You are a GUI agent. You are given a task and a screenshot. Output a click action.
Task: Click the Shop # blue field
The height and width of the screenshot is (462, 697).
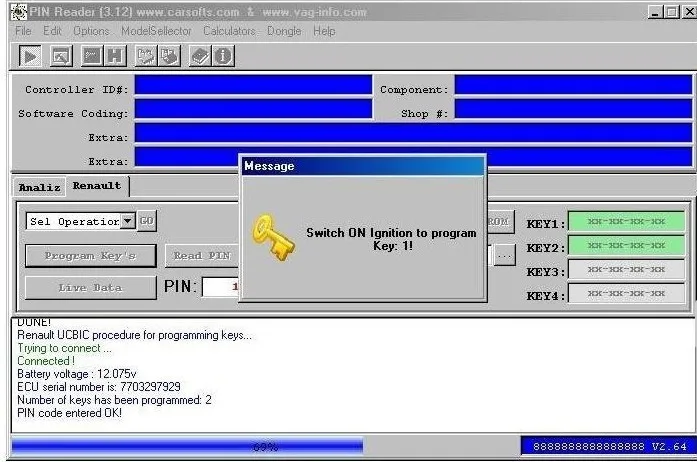(573, 109)
